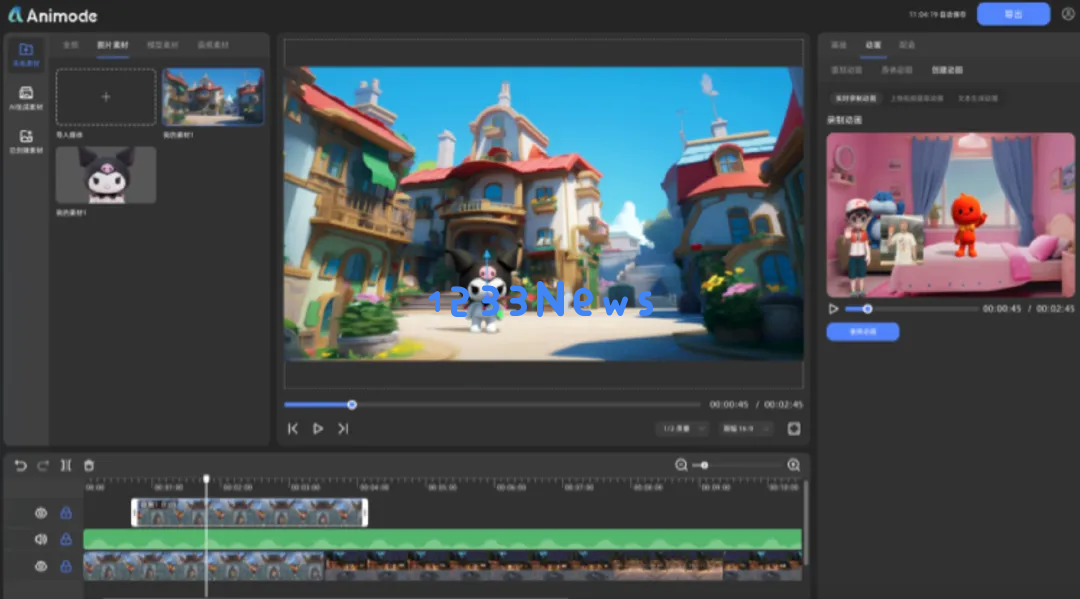Toggle the lock on the bottom video track

pyautogui.click(x=65, y=566)
